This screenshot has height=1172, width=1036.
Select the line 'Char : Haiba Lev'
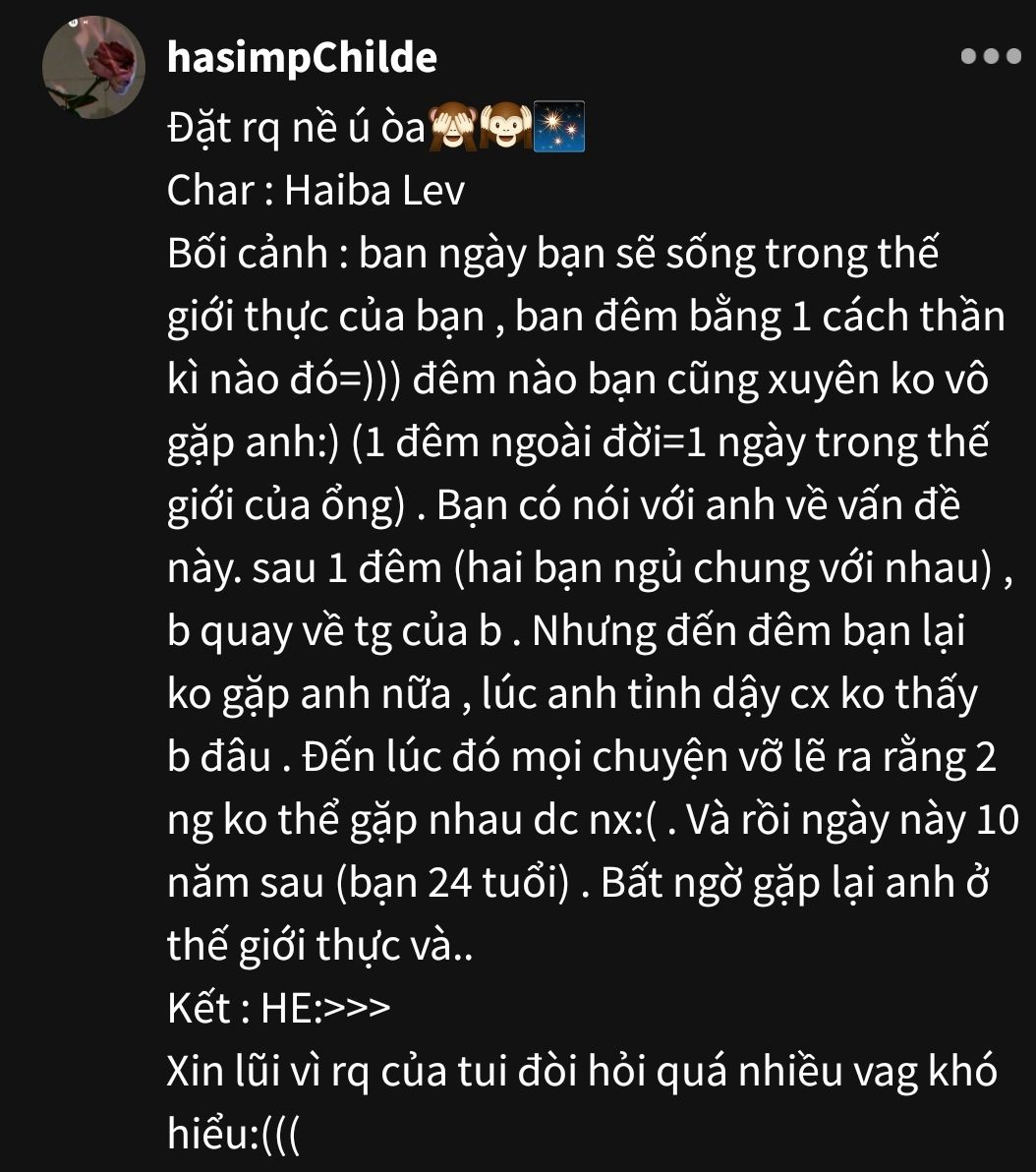pyautogui.click(x=316, y=191)
